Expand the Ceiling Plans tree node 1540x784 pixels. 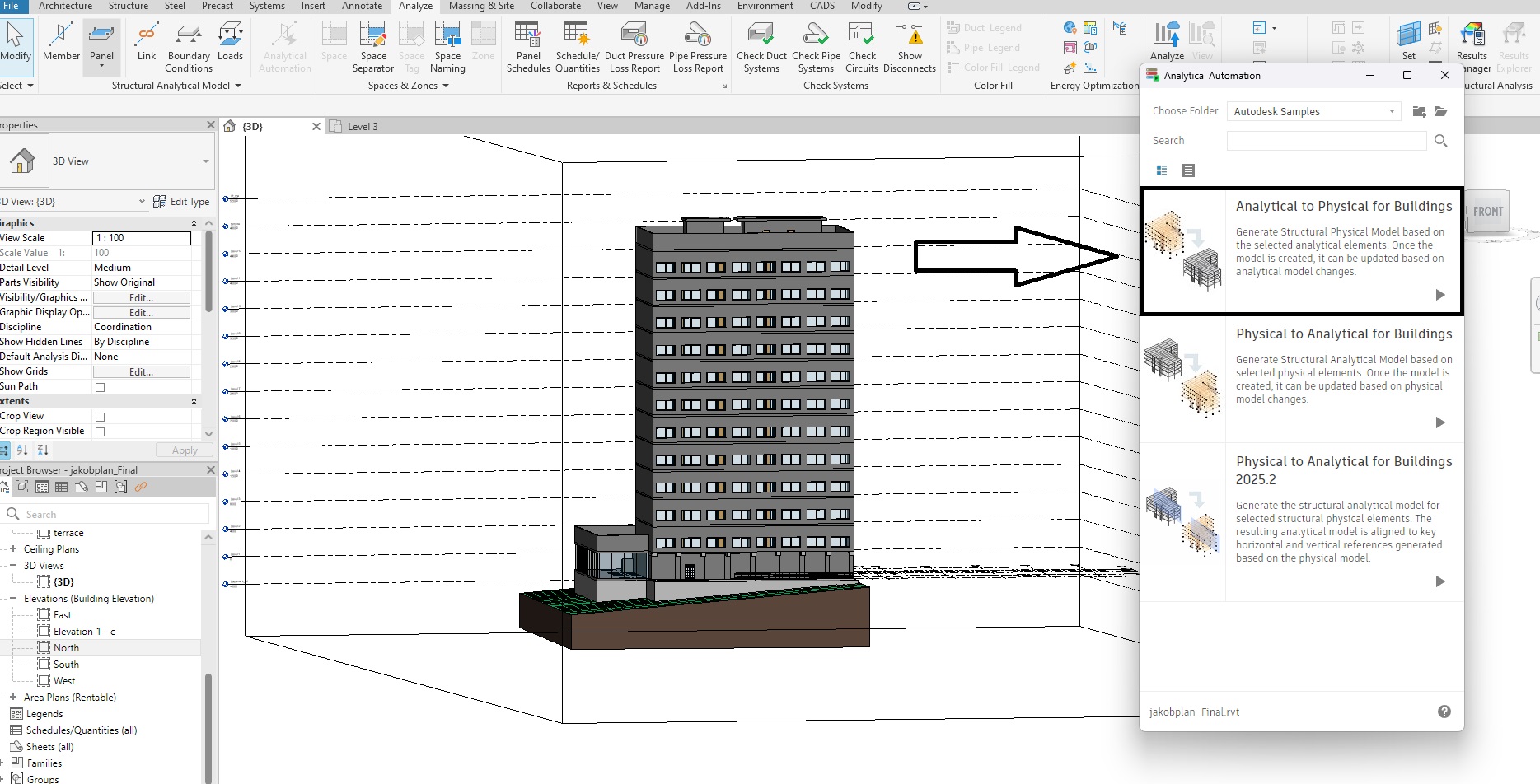13,548
